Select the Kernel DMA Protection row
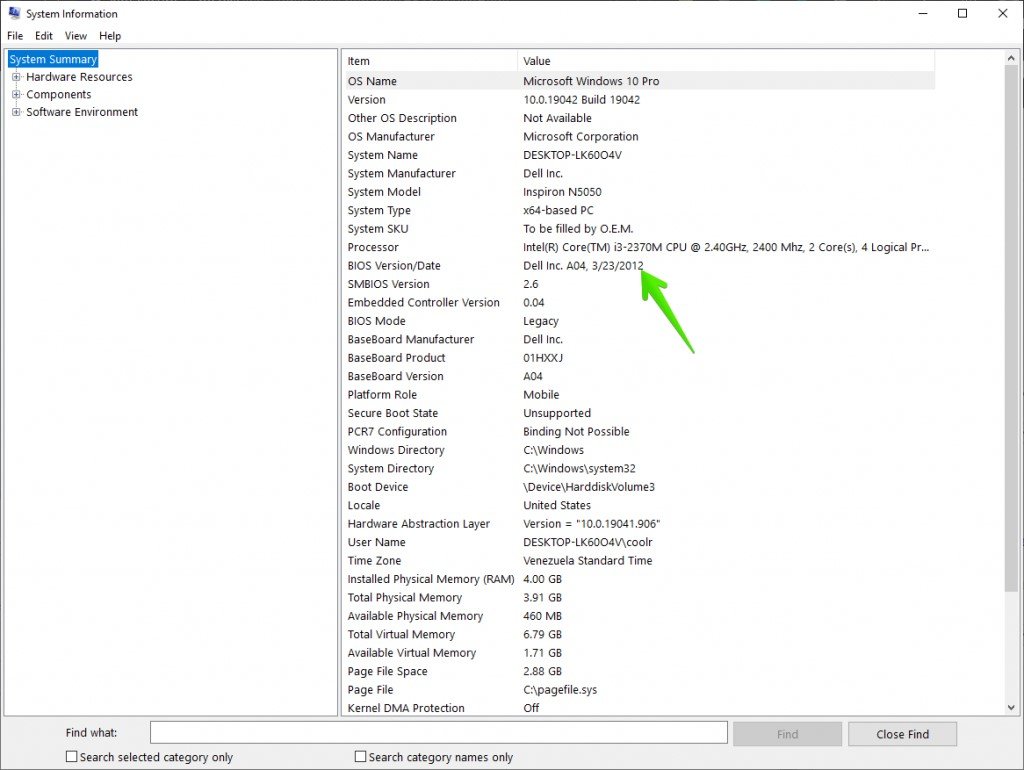This screenshot has width=1024, height=770. pyautogui.click(x=639, y=708)
